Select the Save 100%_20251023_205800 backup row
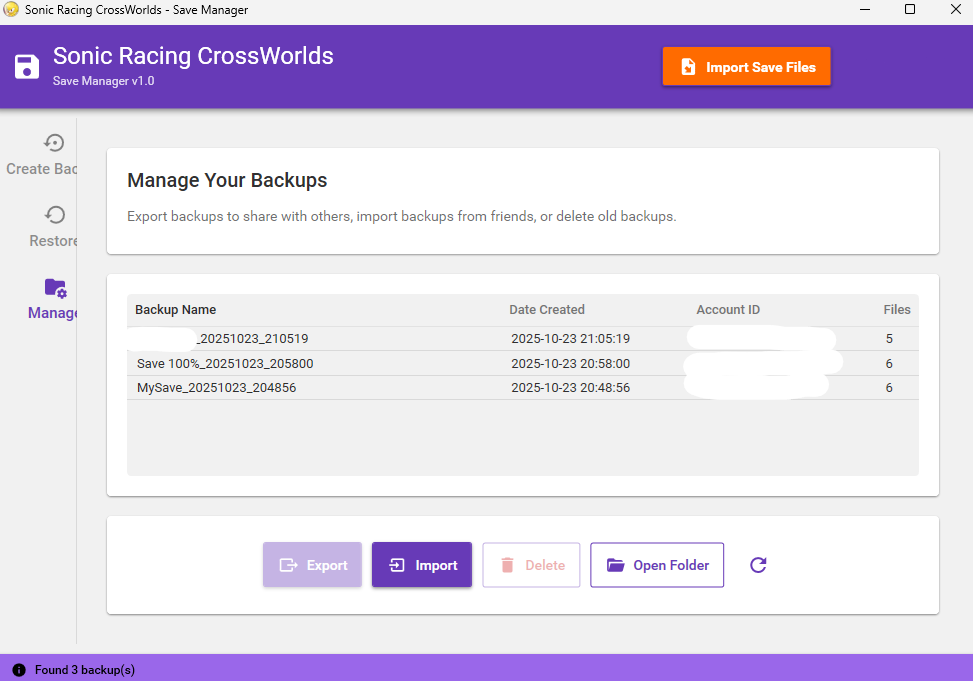973x681 pixels. pos(400,363)
